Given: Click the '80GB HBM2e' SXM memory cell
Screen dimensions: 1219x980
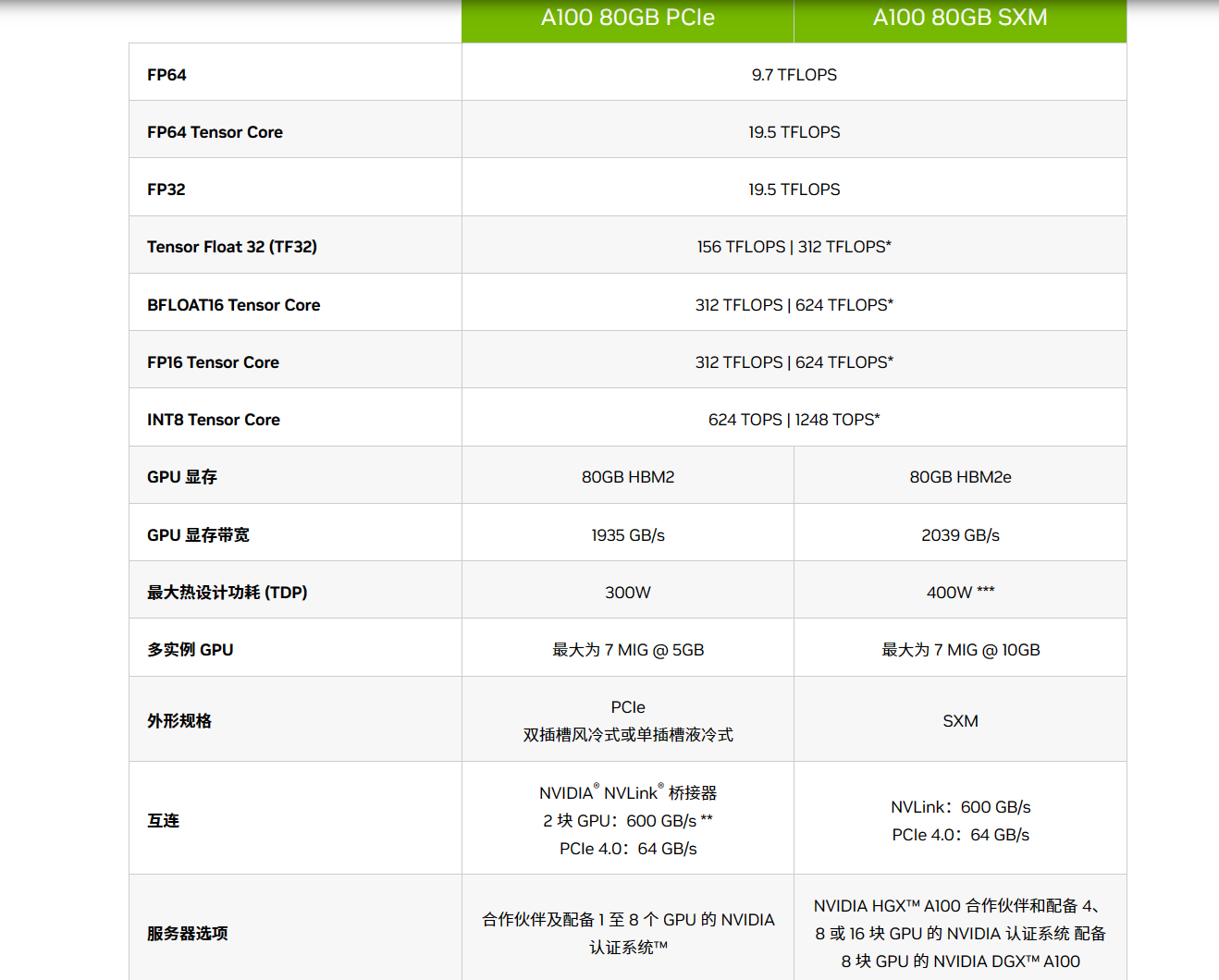Looking at the screenshot, I should tap(960, 477).
